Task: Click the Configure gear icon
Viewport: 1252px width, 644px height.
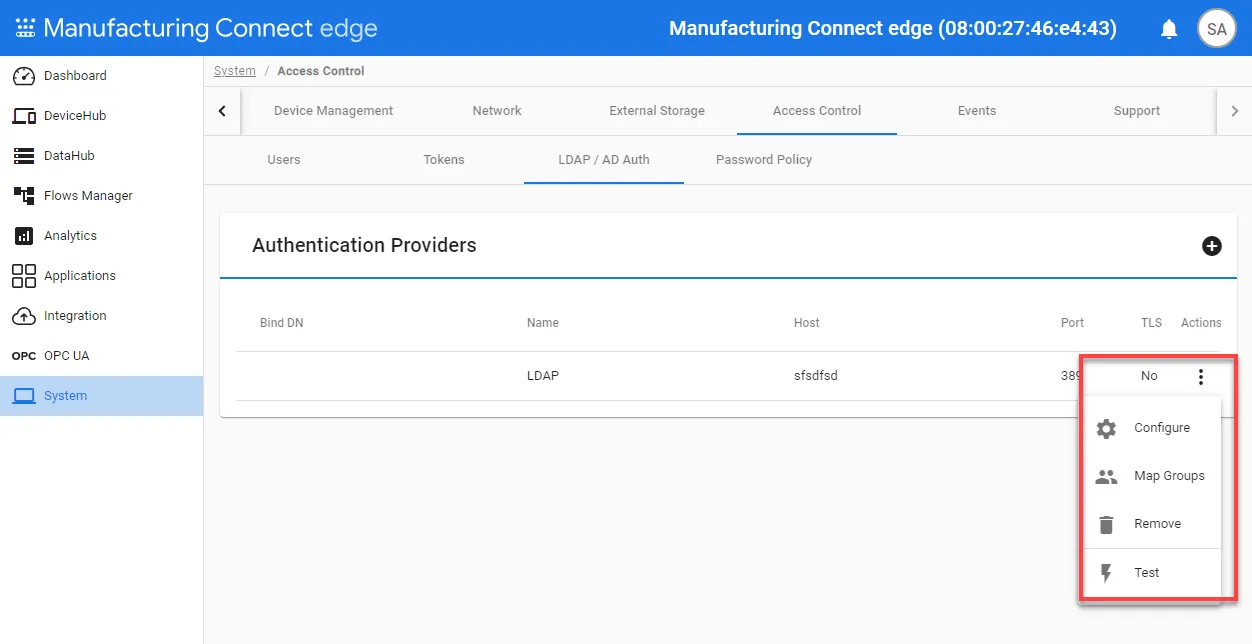Action: [x=1106, y=429]
